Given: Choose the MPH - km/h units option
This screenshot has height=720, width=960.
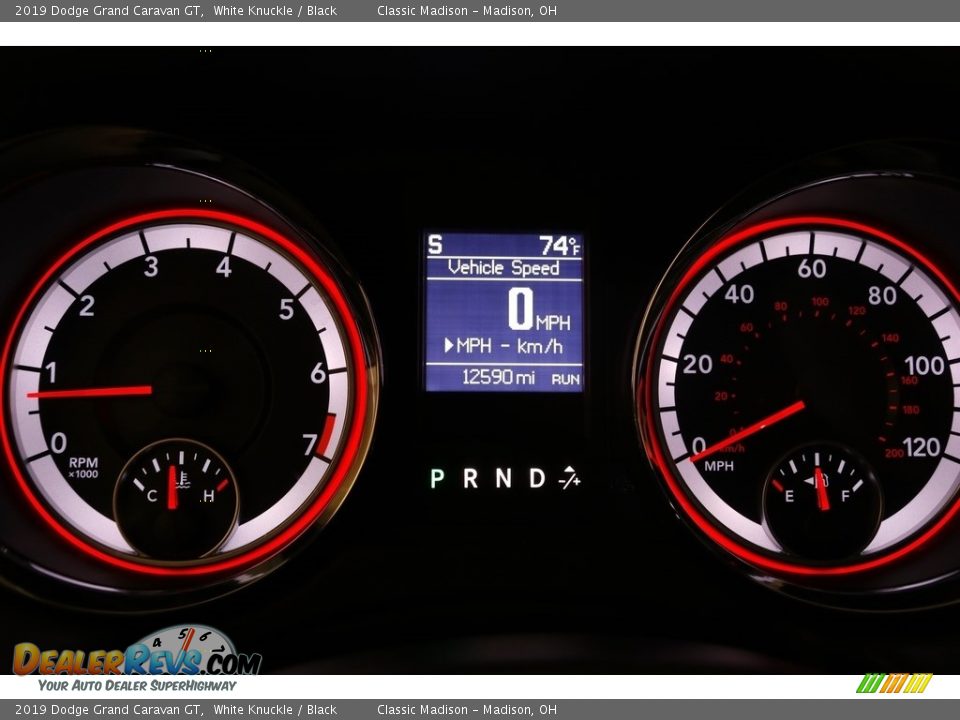Looking at the screenshot, I should click(x=509, y=346).
